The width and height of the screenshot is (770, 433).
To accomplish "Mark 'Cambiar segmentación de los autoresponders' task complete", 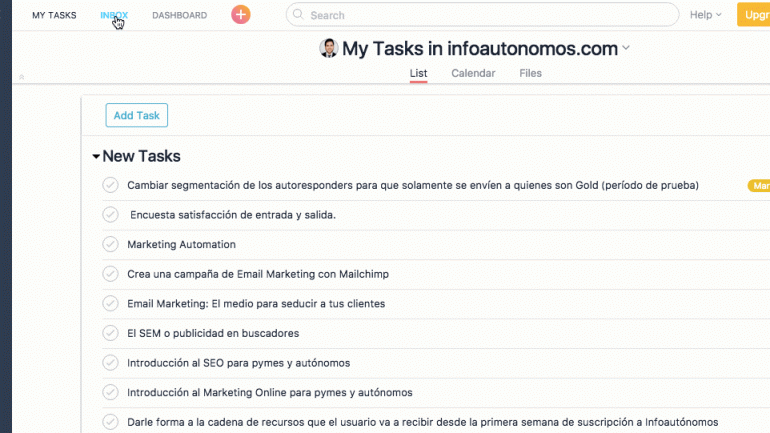I will coord(110,185).
